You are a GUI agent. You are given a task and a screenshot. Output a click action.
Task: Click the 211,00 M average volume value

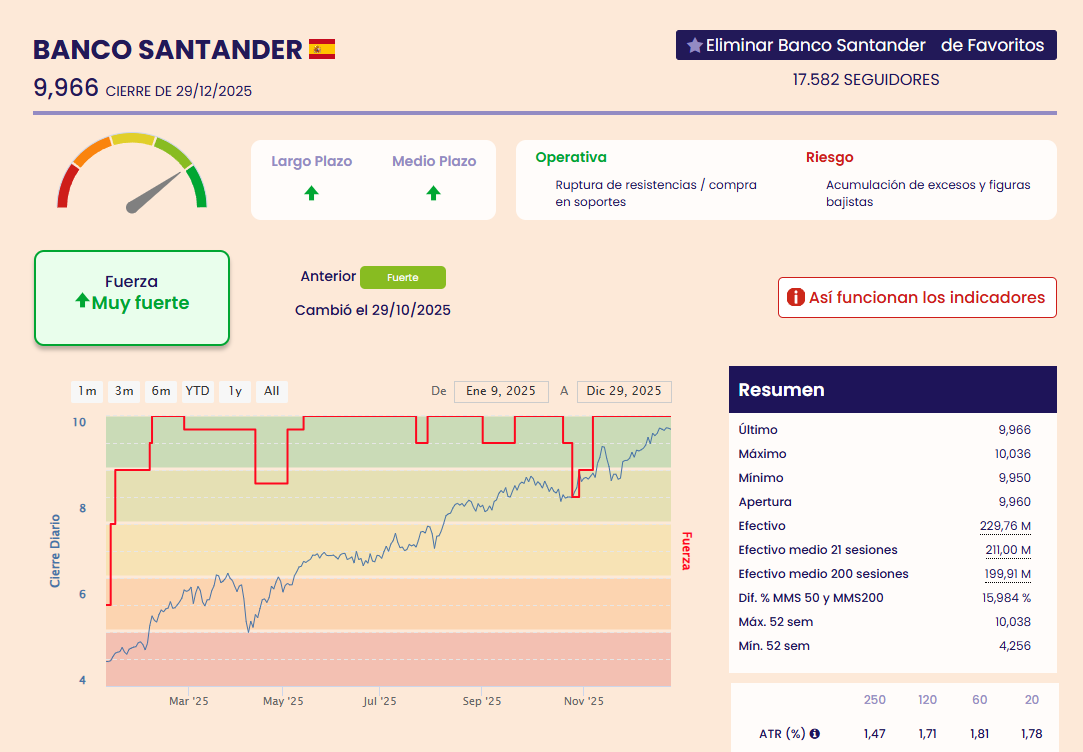pyautogui.click(x=1008, y=550)
